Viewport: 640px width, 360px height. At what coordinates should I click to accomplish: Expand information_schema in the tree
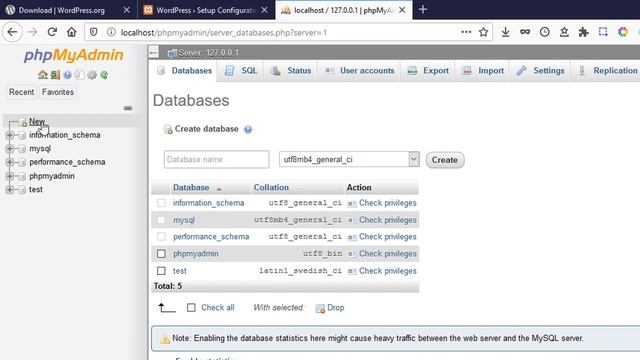coord(10,135)
